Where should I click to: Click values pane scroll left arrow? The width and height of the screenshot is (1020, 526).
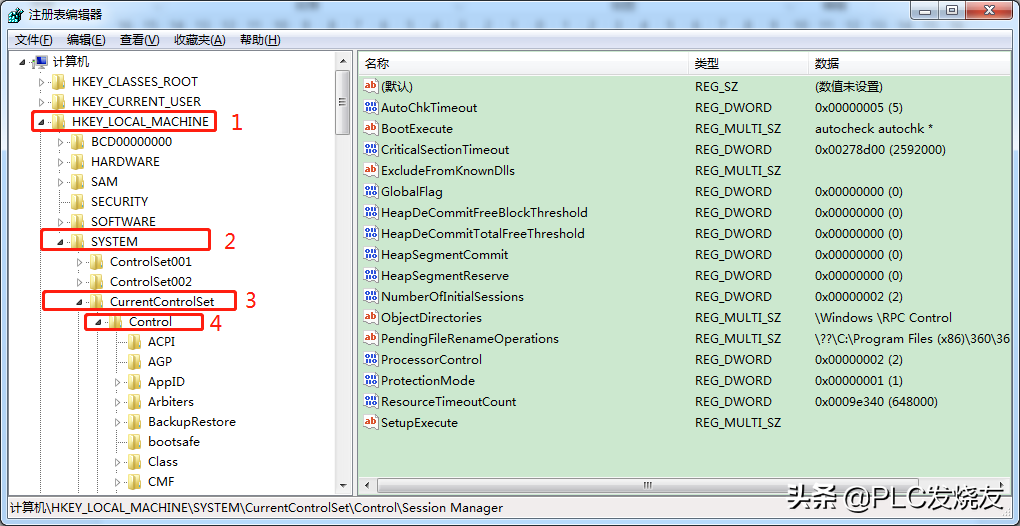(x=366, y=486)
